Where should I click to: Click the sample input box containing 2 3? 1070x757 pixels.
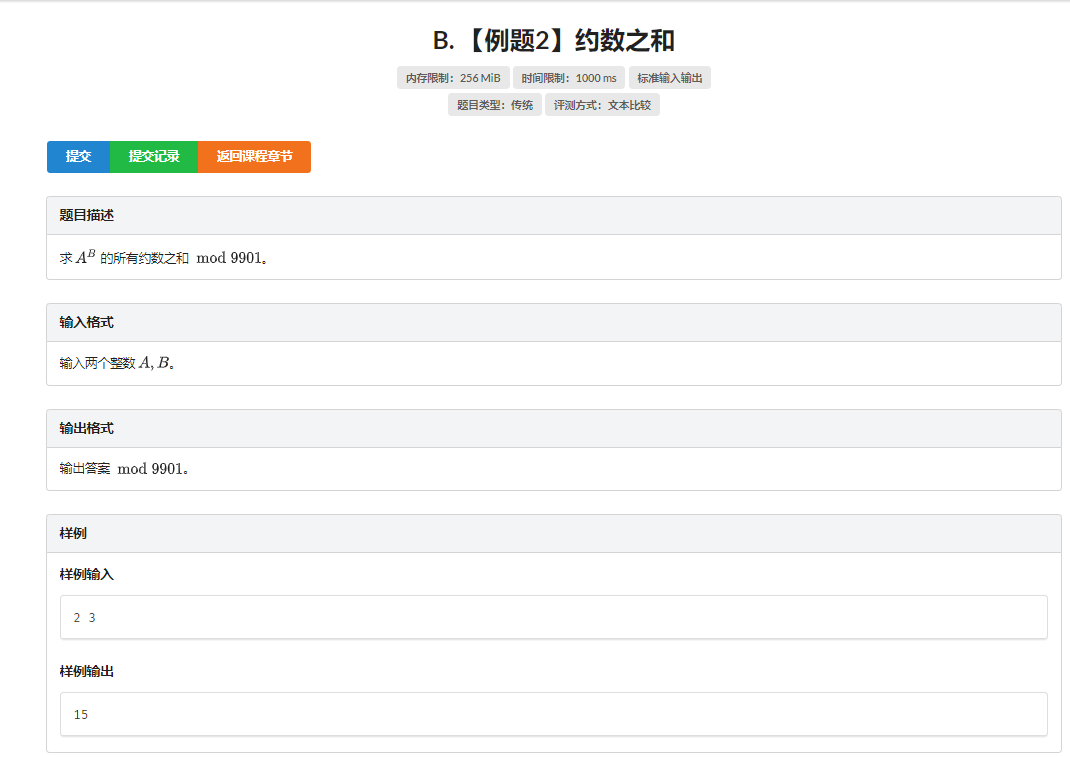(553, 617)
